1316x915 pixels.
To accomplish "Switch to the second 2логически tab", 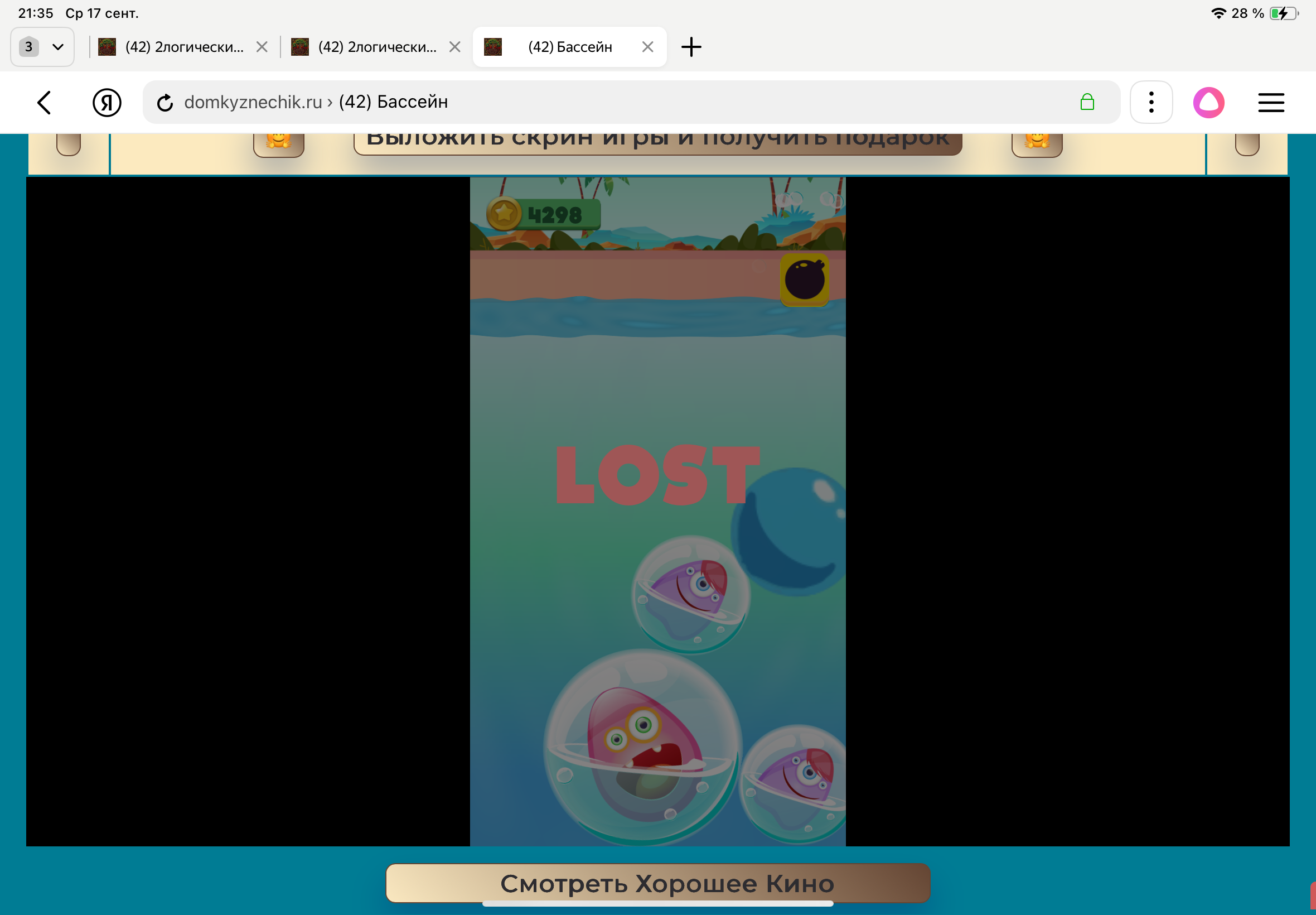I will coord(376,46).
